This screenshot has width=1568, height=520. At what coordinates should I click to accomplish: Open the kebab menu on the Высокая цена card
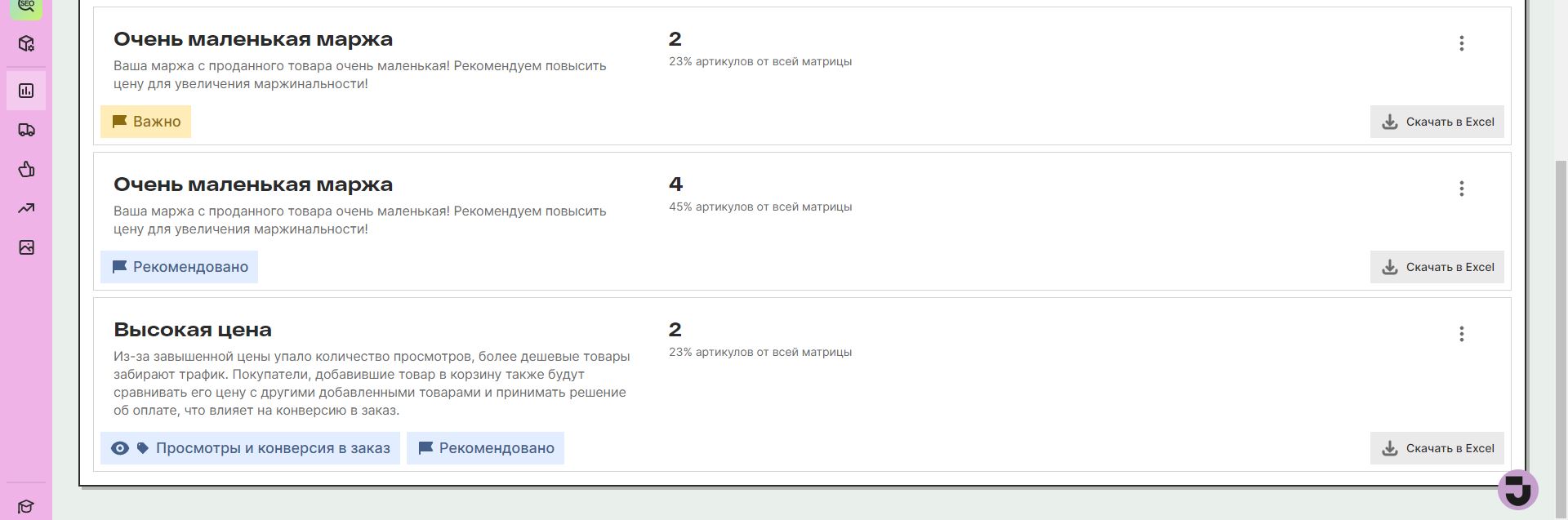[x=1462, y=334]
